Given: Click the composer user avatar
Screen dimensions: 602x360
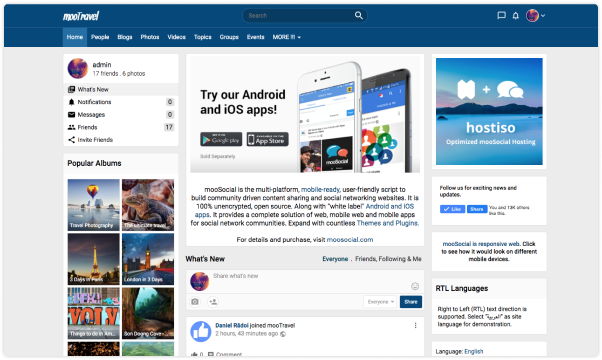Looking at the screenshot, I should [x=200, y=281].
